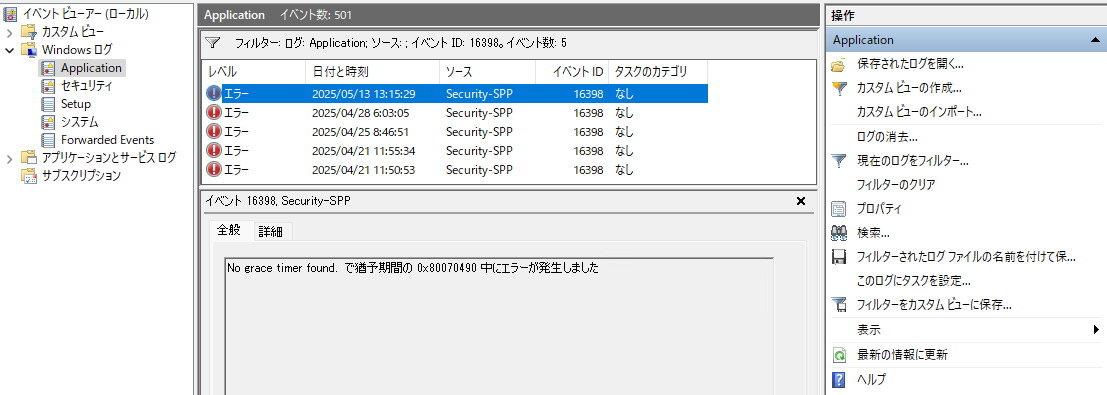Click the プロパティ icon in actions pane
This screenshot has height=395, width=1107.
839,209
